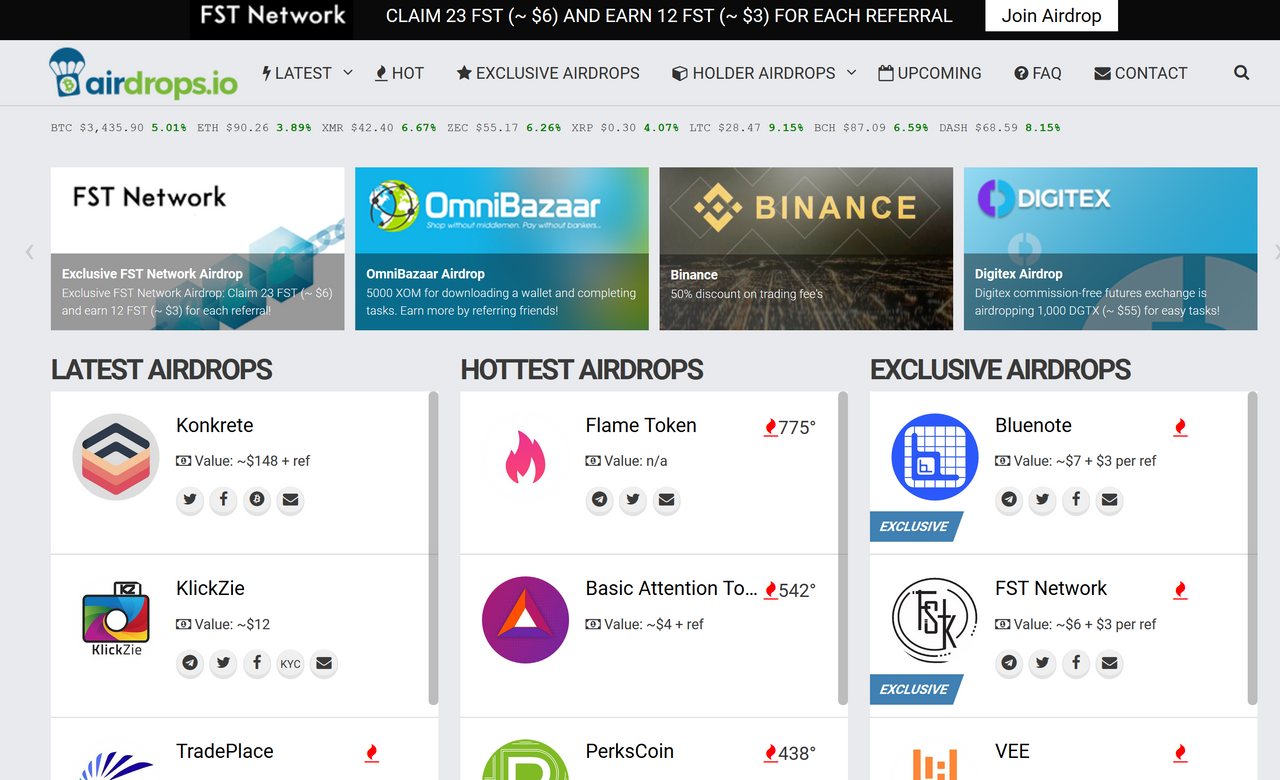The width and height of the screenshot is (1280, 780).
Task: Click the airdrops.io parachute logo
Action: (x=143, y=73)
